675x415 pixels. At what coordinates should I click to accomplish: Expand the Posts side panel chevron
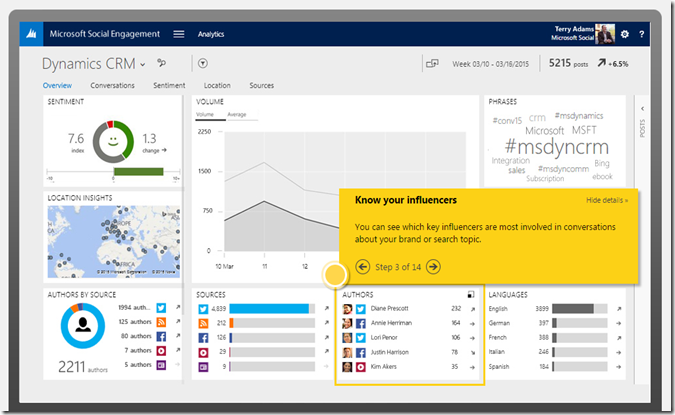tap(642, 108)
